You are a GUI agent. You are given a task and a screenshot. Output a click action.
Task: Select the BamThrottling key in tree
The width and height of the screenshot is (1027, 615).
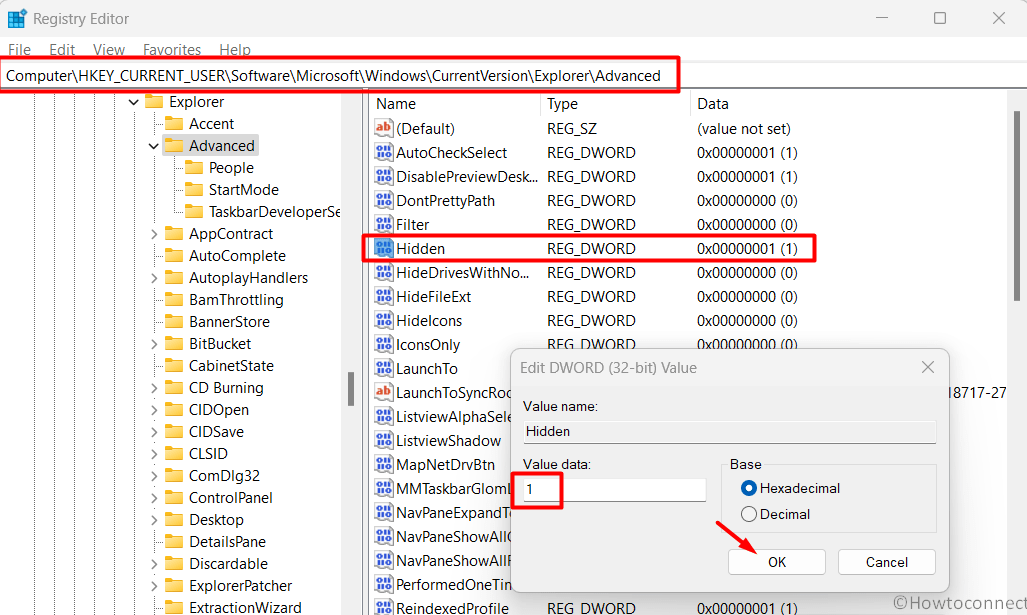click(236, 300)
